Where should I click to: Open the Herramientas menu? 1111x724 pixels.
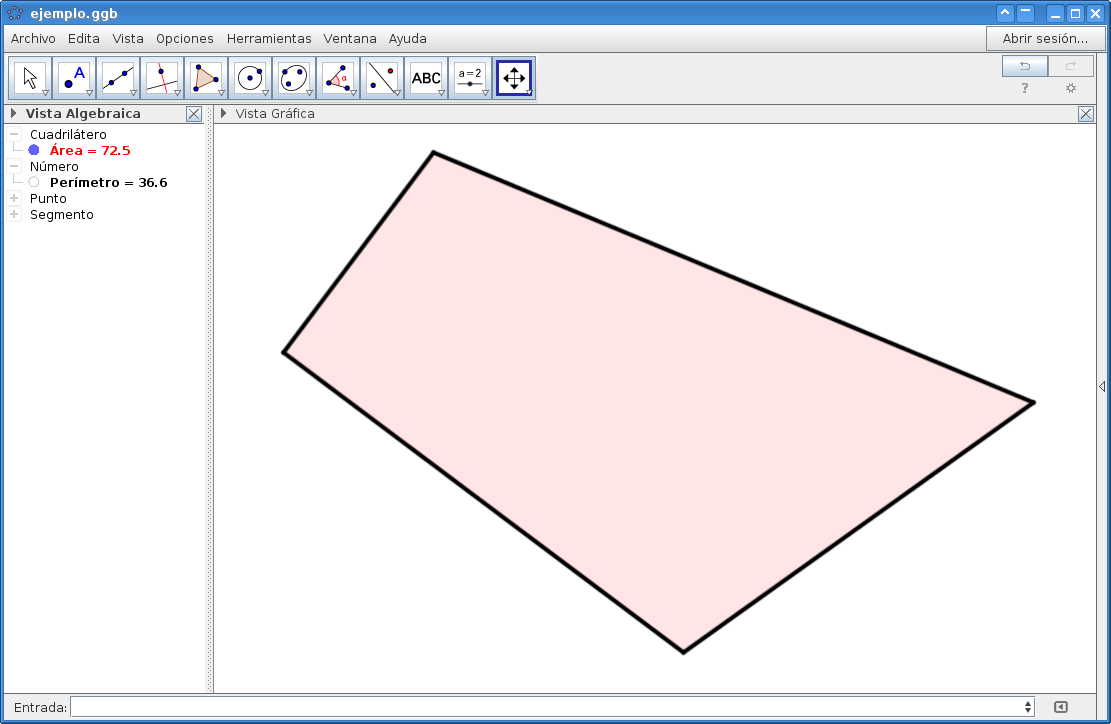(x=269, y=39)
